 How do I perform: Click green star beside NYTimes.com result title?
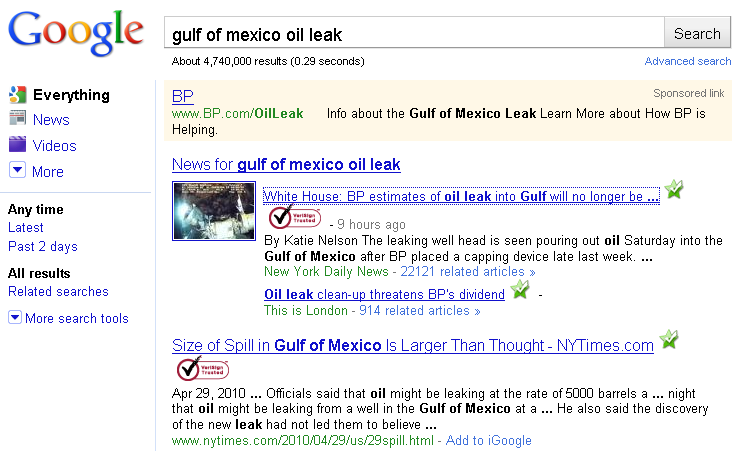pos(669,339)
